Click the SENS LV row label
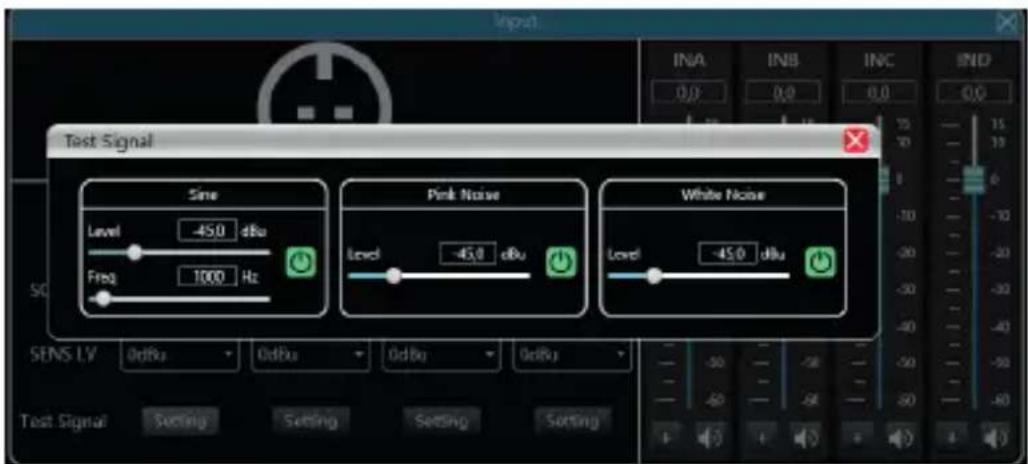Screen dimensions: 1028x464 [x=64, y=355]
